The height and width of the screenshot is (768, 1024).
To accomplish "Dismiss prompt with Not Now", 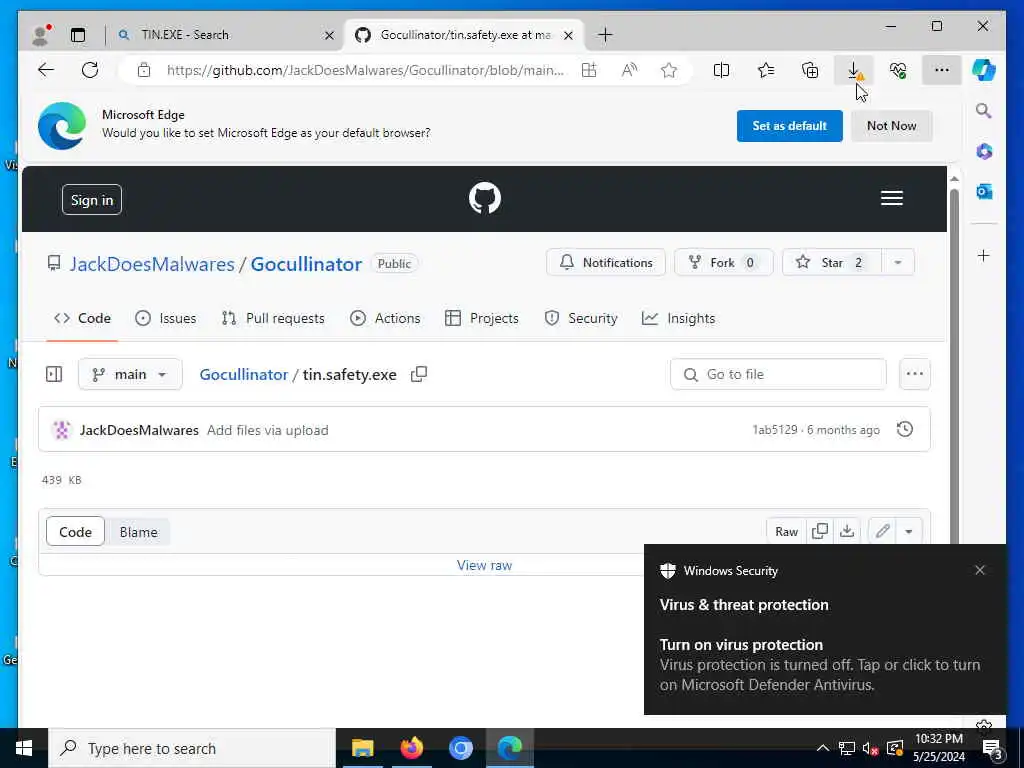I will pos(891,126).
